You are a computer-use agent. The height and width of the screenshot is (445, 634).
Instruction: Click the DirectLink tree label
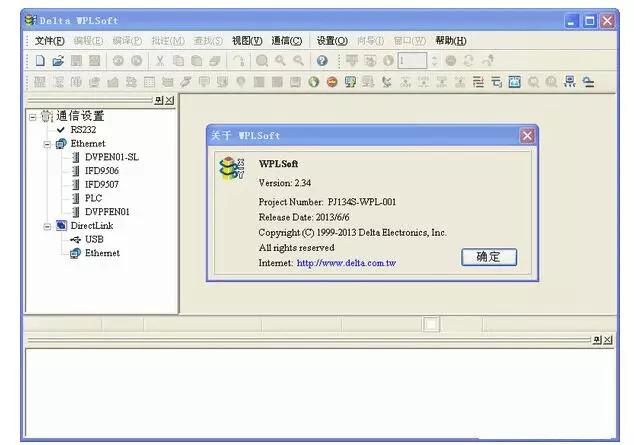[92, 226]
